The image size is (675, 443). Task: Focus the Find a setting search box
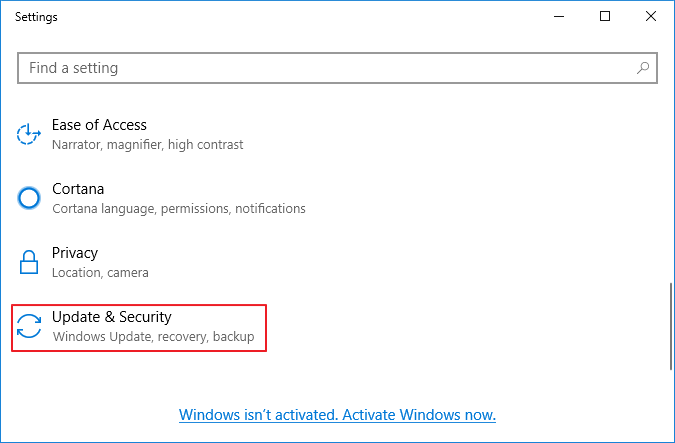(x=320, y=68)
